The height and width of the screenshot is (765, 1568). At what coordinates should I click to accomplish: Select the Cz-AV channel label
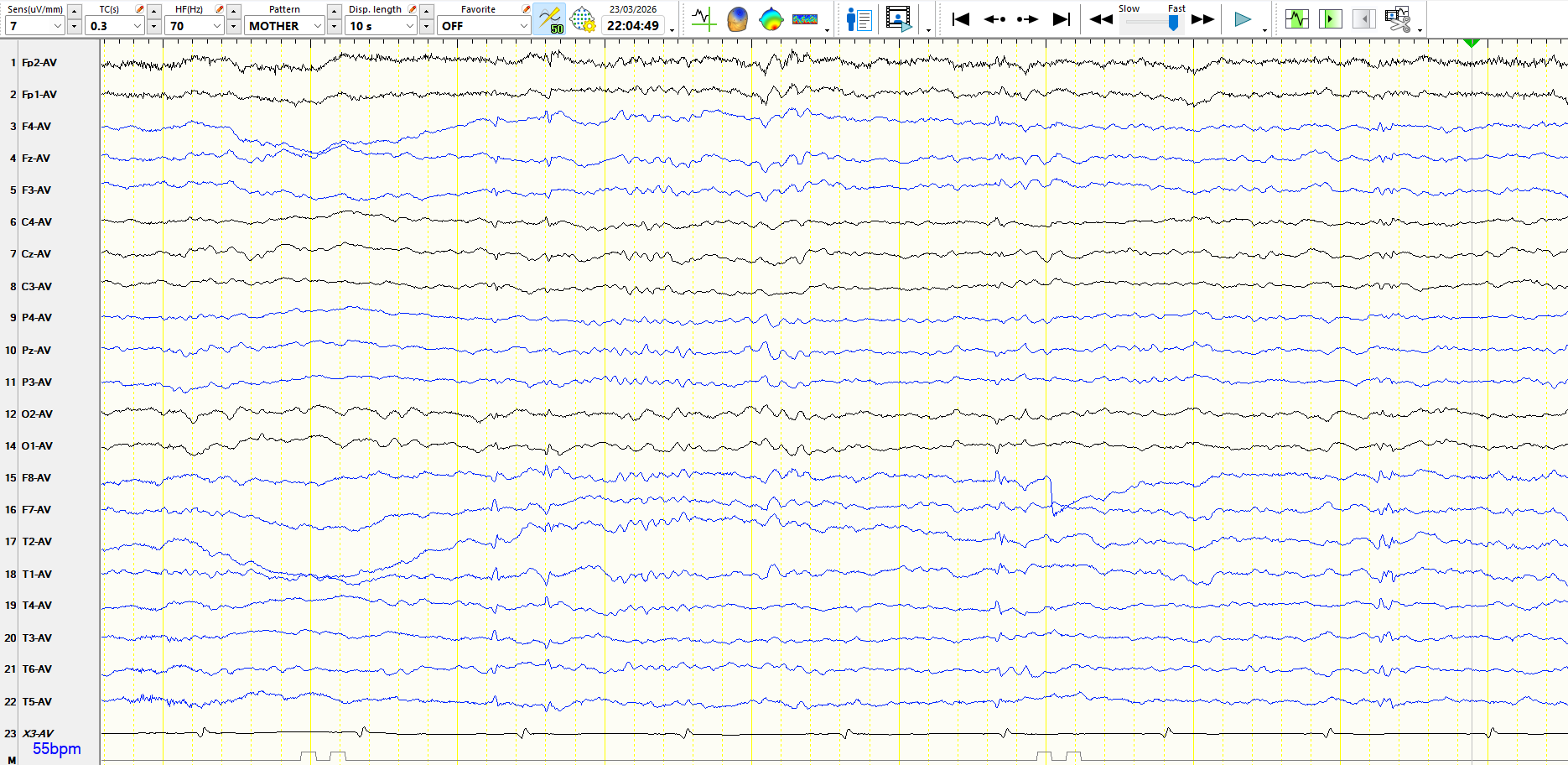pyautogui.click(x=36, y=254)
